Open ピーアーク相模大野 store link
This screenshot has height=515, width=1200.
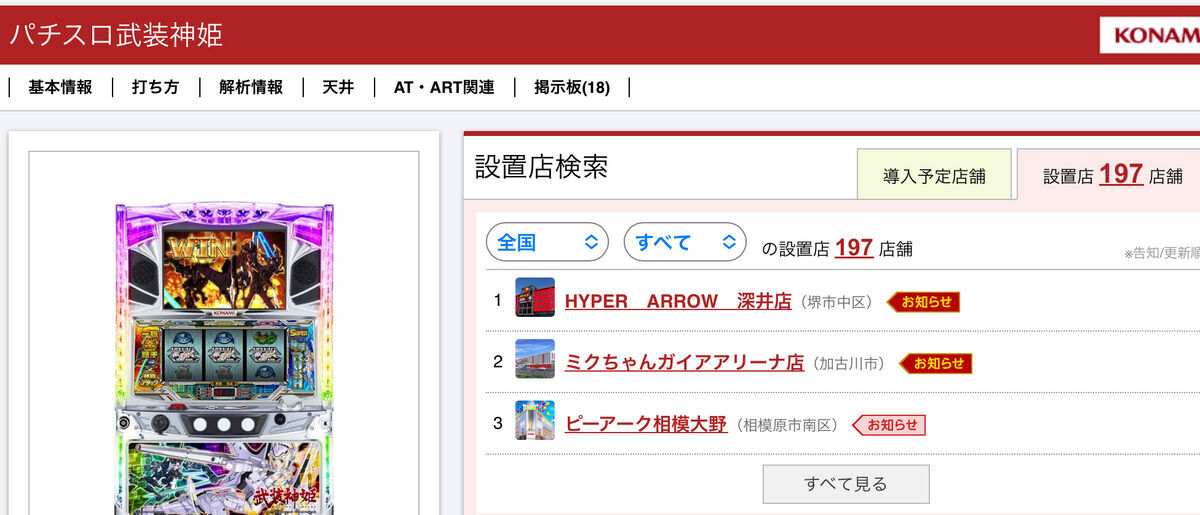point(646,424)
